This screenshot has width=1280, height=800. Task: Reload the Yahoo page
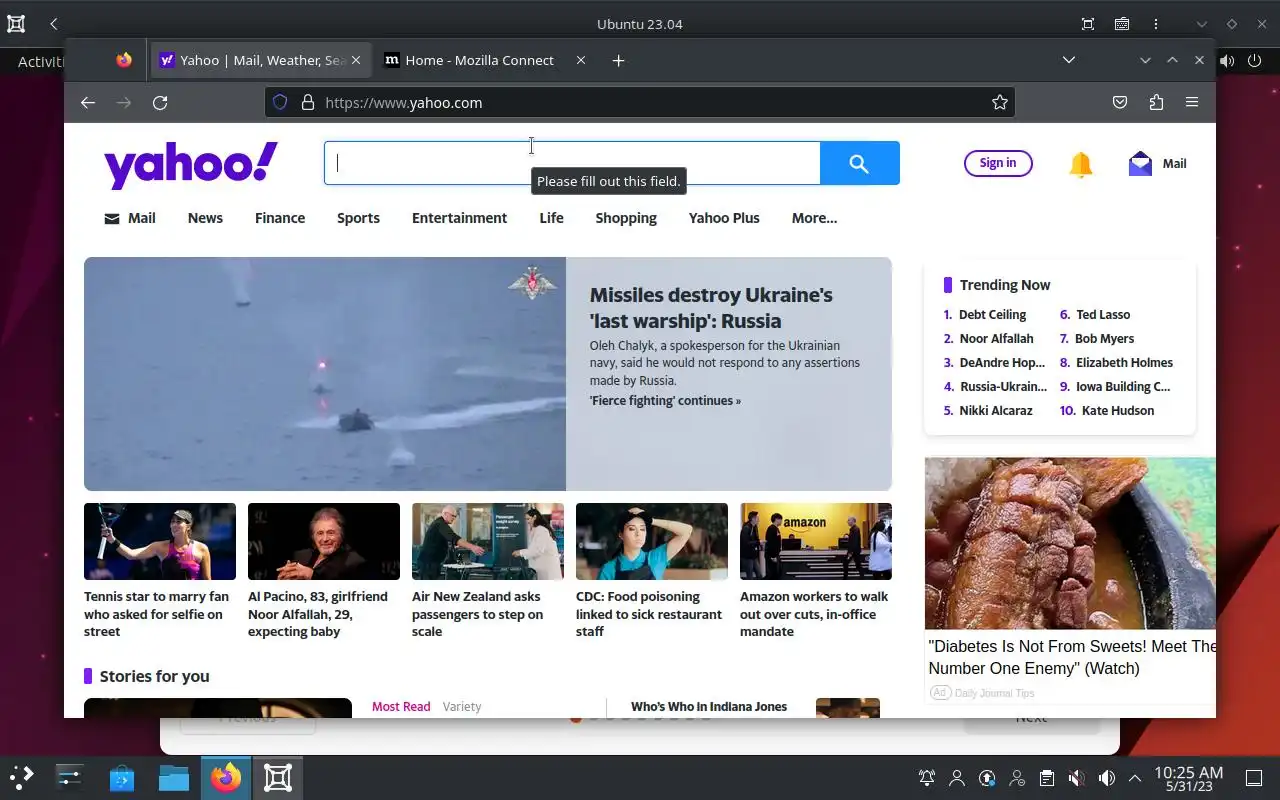click(160, 102)
